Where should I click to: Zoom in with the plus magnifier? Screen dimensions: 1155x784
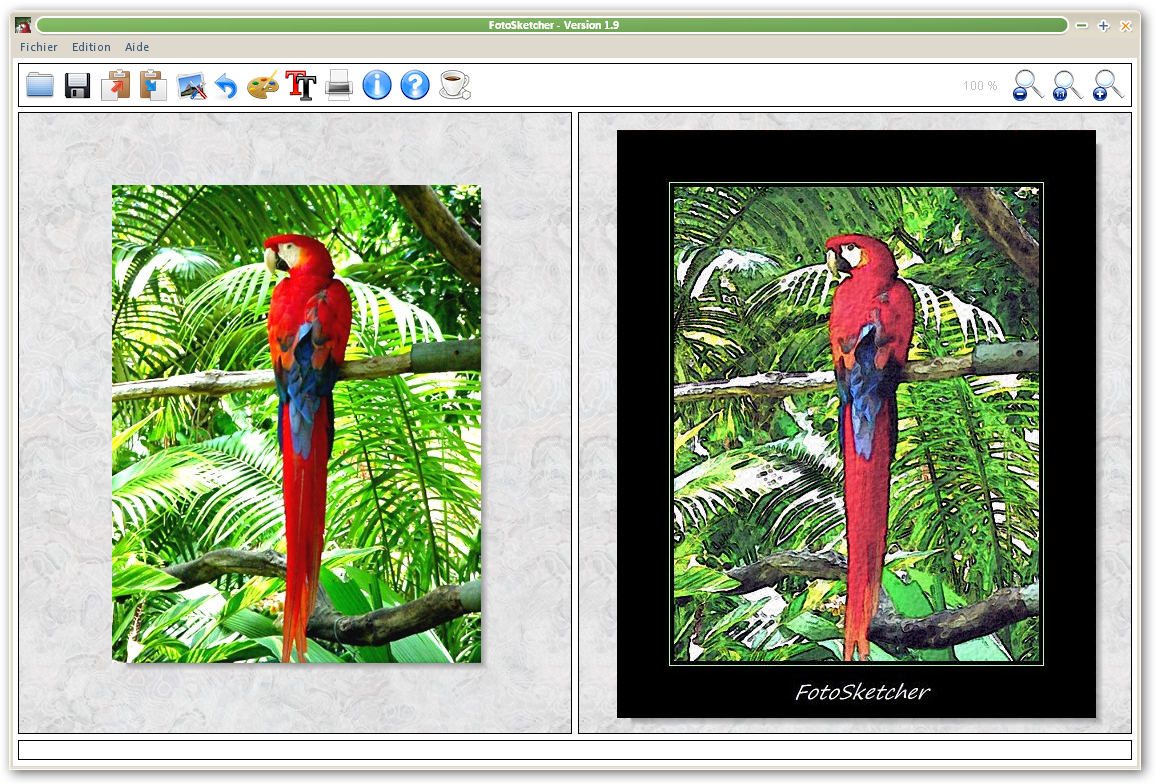[x=1107, y=85]
